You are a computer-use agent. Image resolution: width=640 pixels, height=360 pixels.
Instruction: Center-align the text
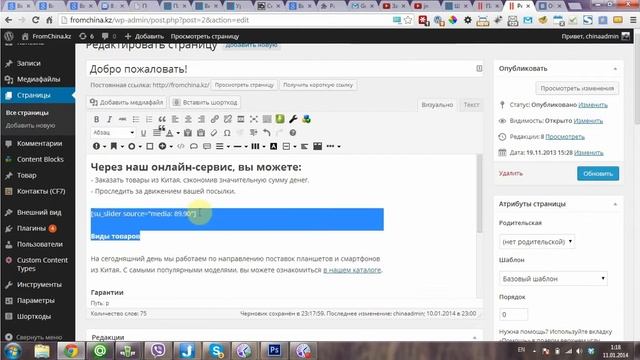[x=188, y=119]
